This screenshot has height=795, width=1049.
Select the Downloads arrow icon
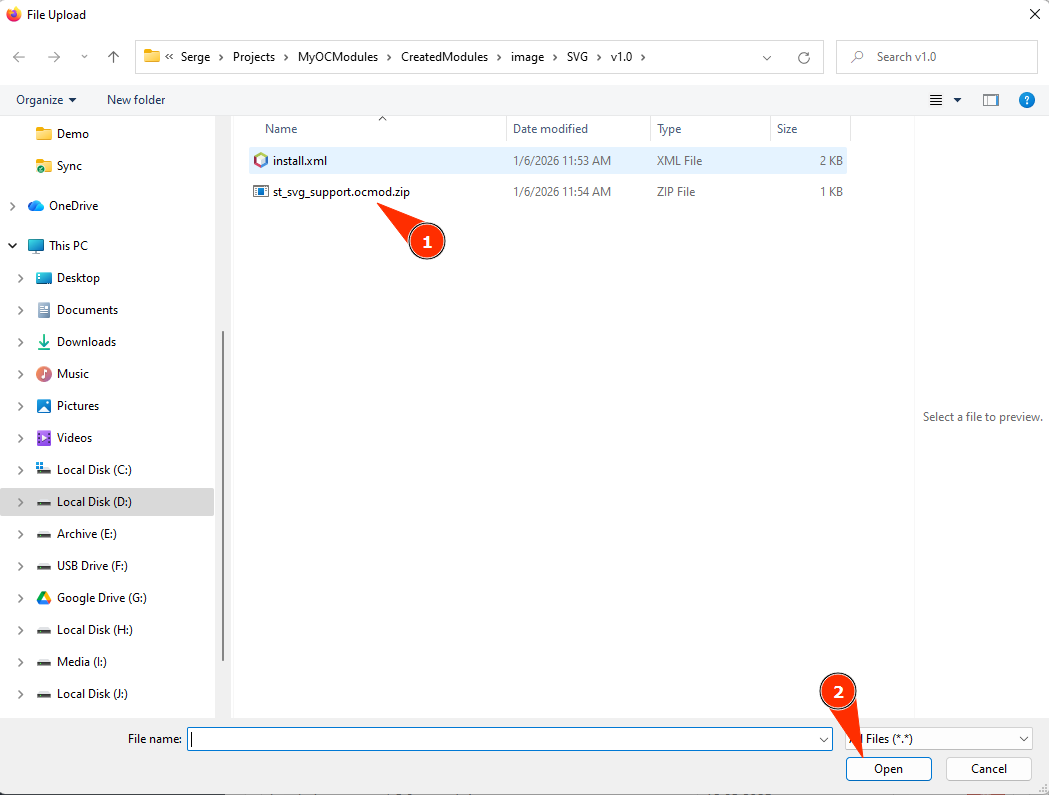pos(43,342)
